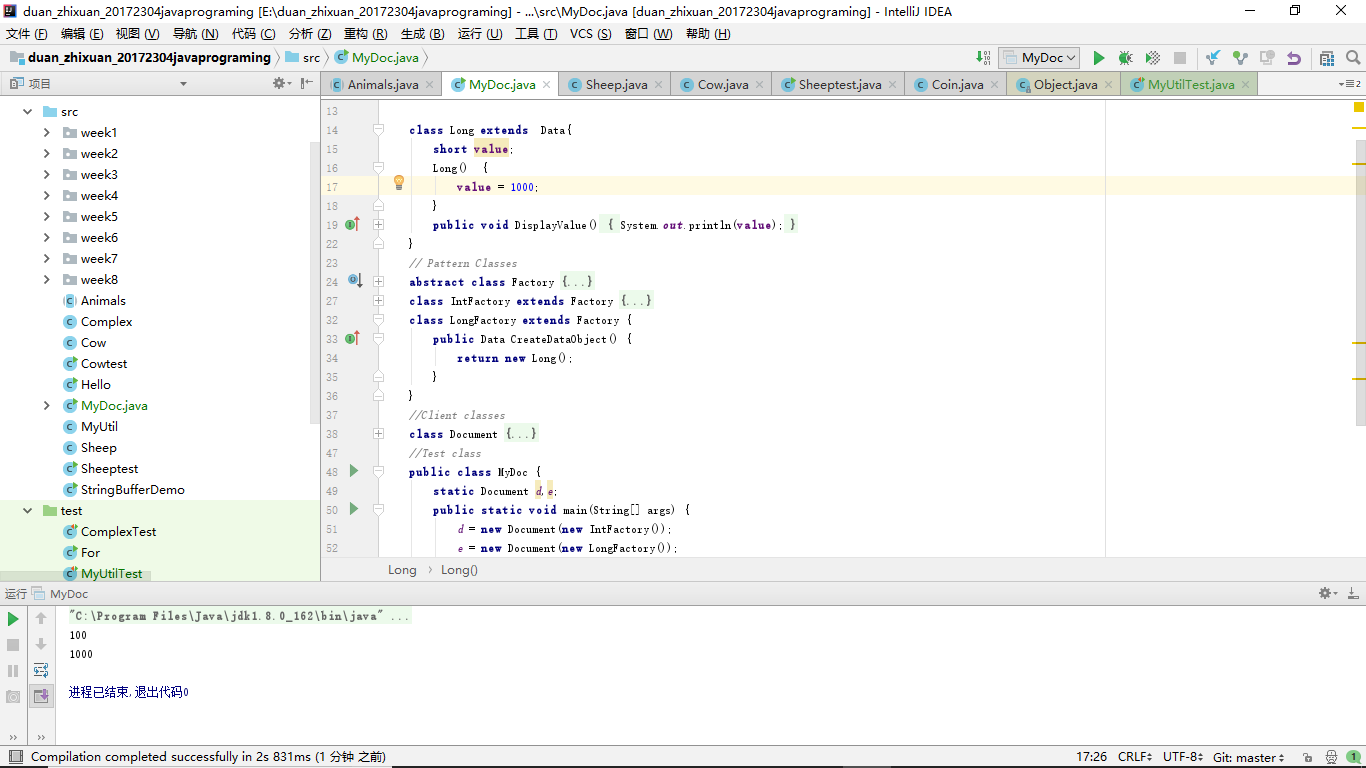Toggle soft-wrap in the run console
This screenshot has height=768, width=1366.
point(41,670)
